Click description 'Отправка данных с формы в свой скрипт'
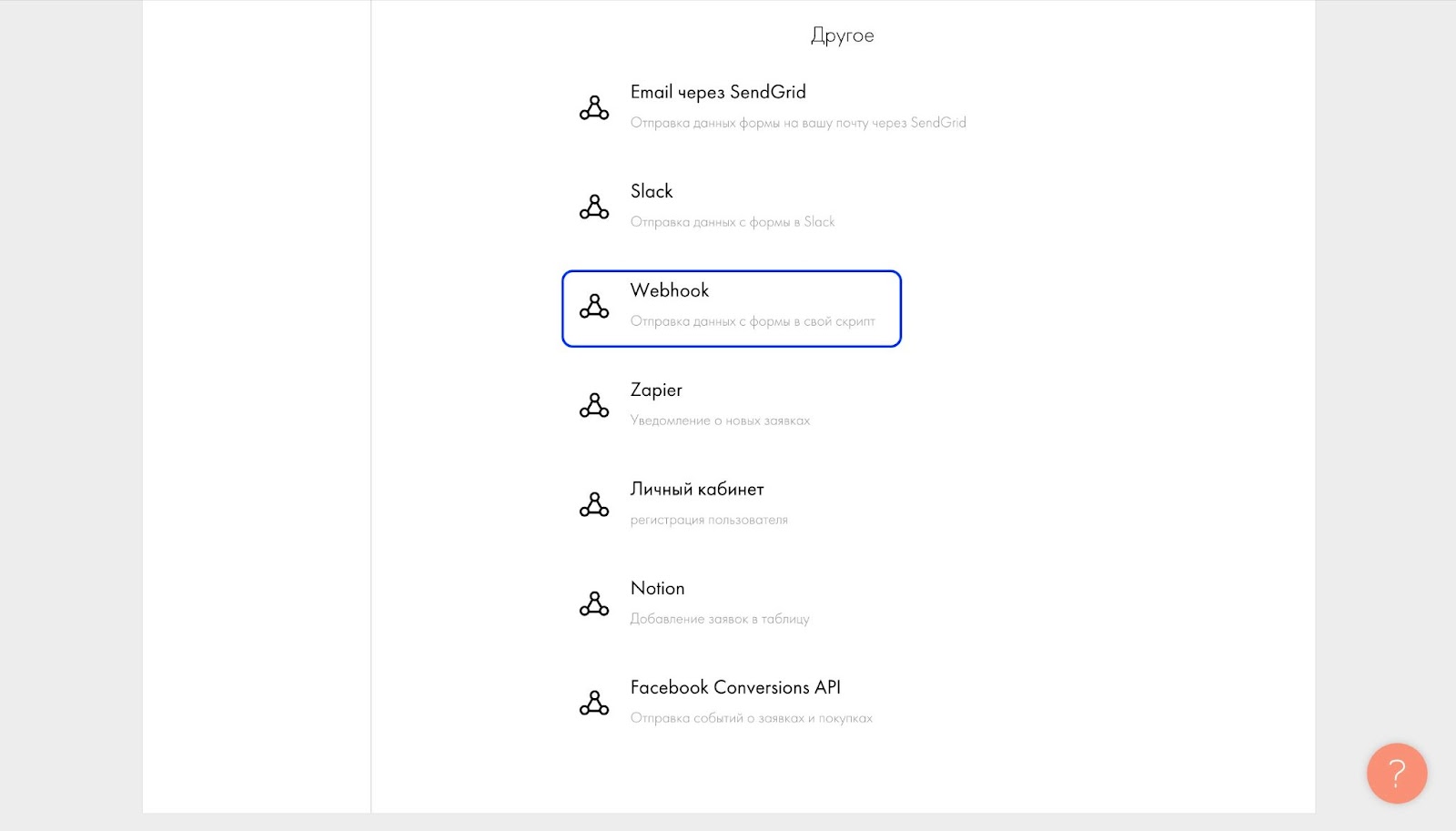The width and height of the screenshot is (1456, 831). coord(753,321)
